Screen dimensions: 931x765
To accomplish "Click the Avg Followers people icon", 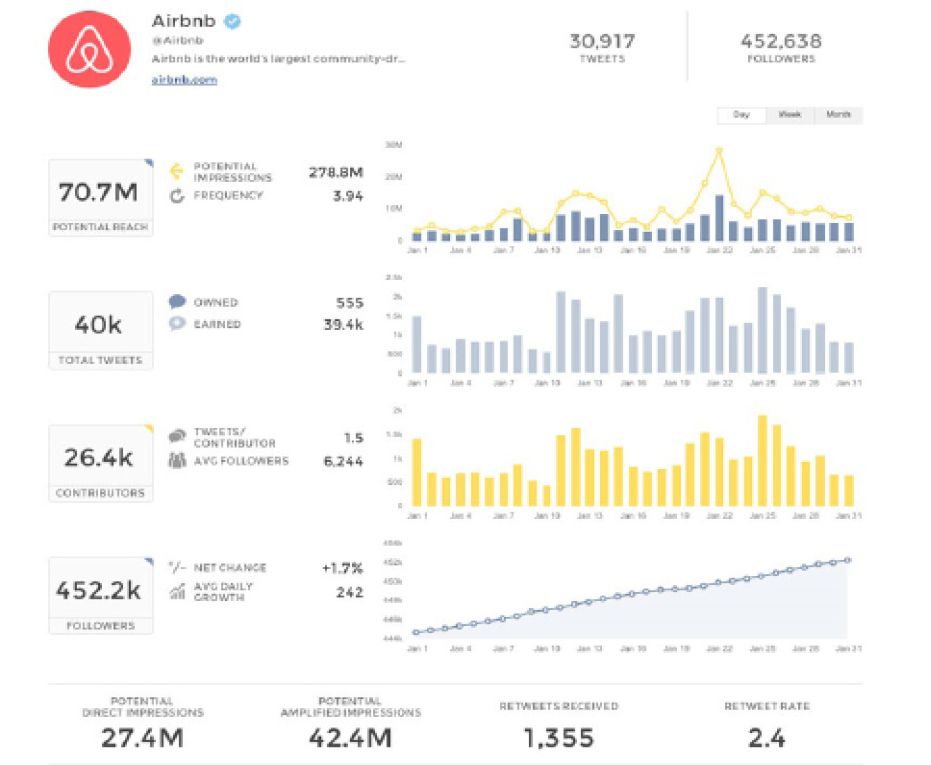I will click(177, 460).
